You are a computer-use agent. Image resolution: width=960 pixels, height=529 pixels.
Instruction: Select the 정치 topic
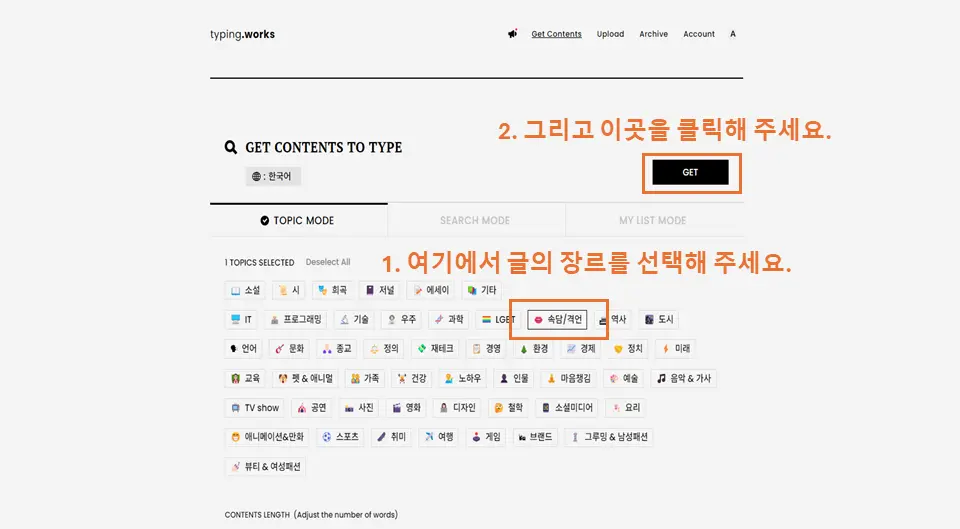(x=629, y=349)
